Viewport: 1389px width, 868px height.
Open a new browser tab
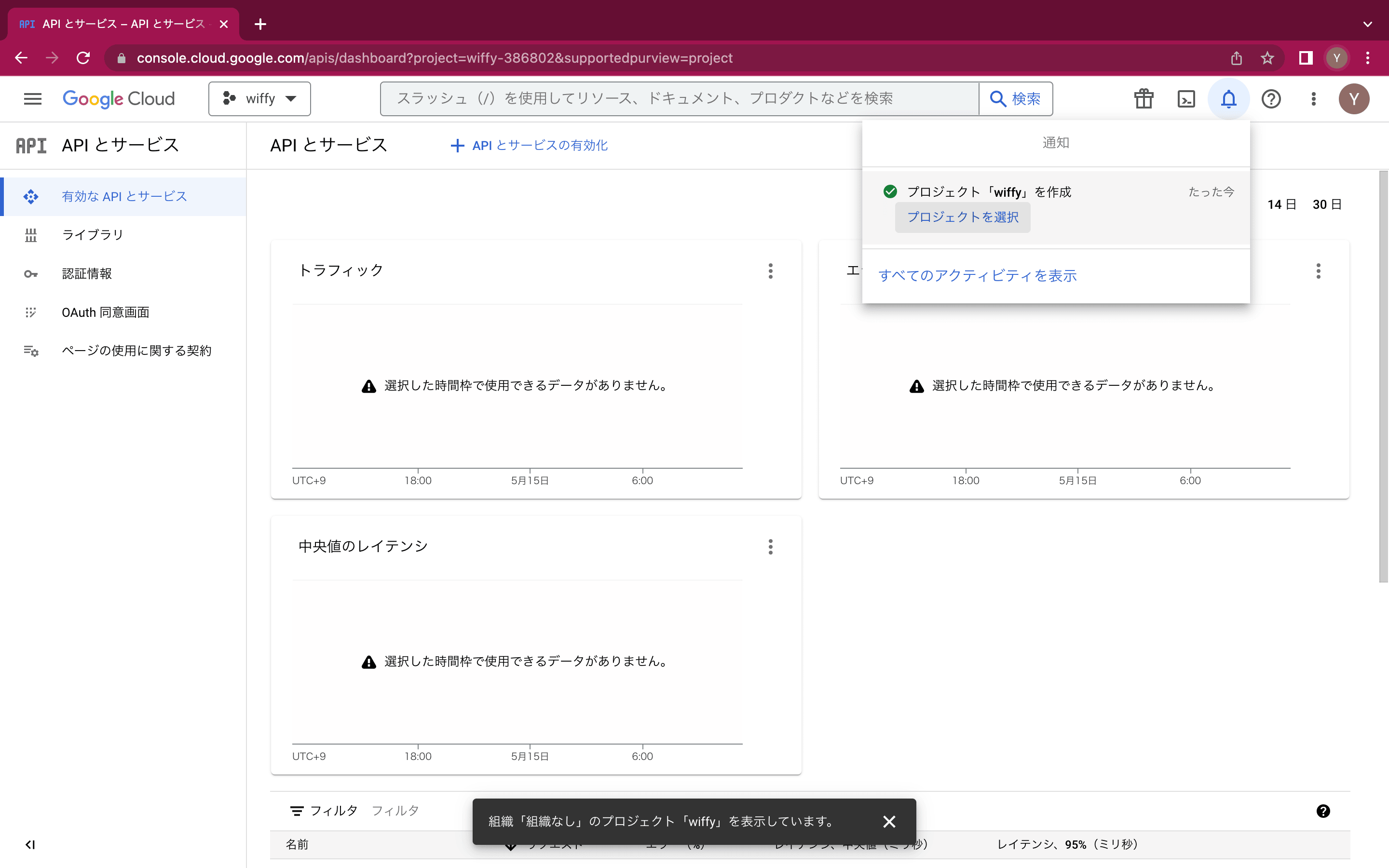coord(260,24)
